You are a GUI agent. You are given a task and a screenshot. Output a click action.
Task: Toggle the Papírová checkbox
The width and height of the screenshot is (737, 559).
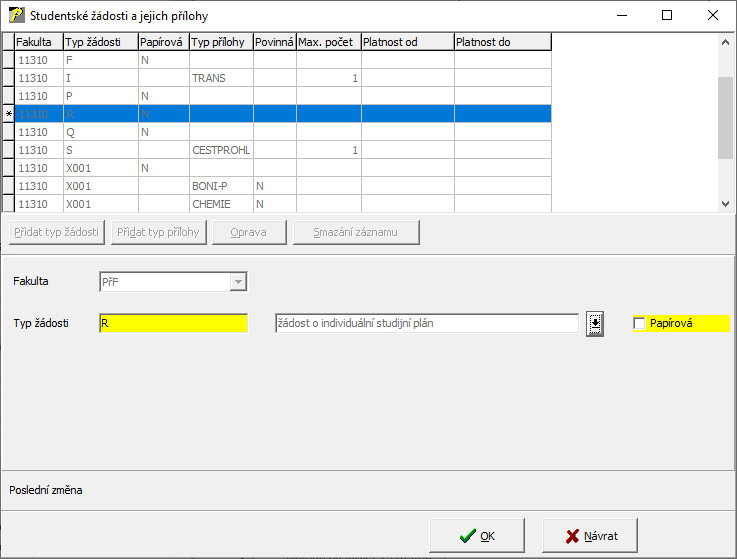coord(640,323)
